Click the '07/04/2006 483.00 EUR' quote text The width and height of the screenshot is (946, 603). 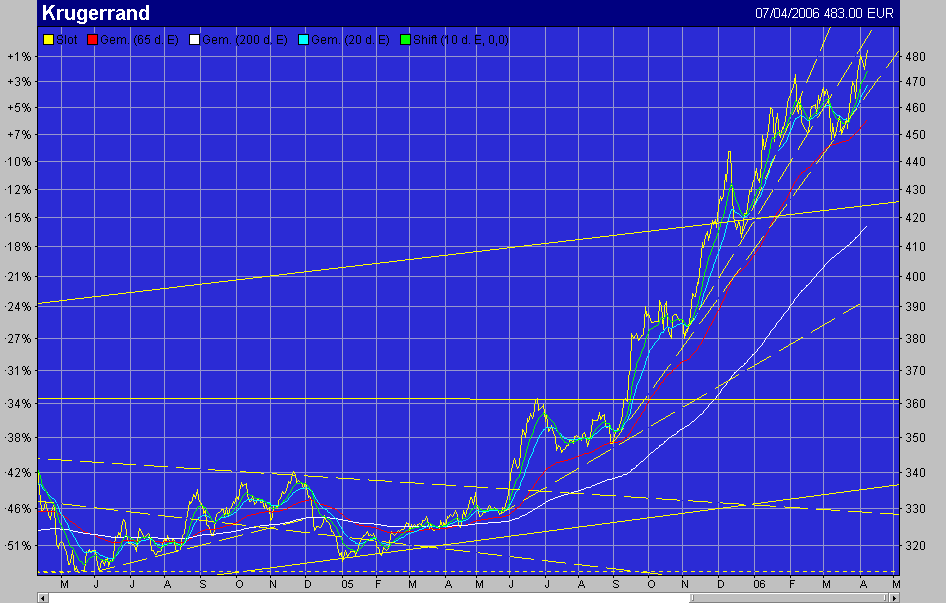[824, 13]
